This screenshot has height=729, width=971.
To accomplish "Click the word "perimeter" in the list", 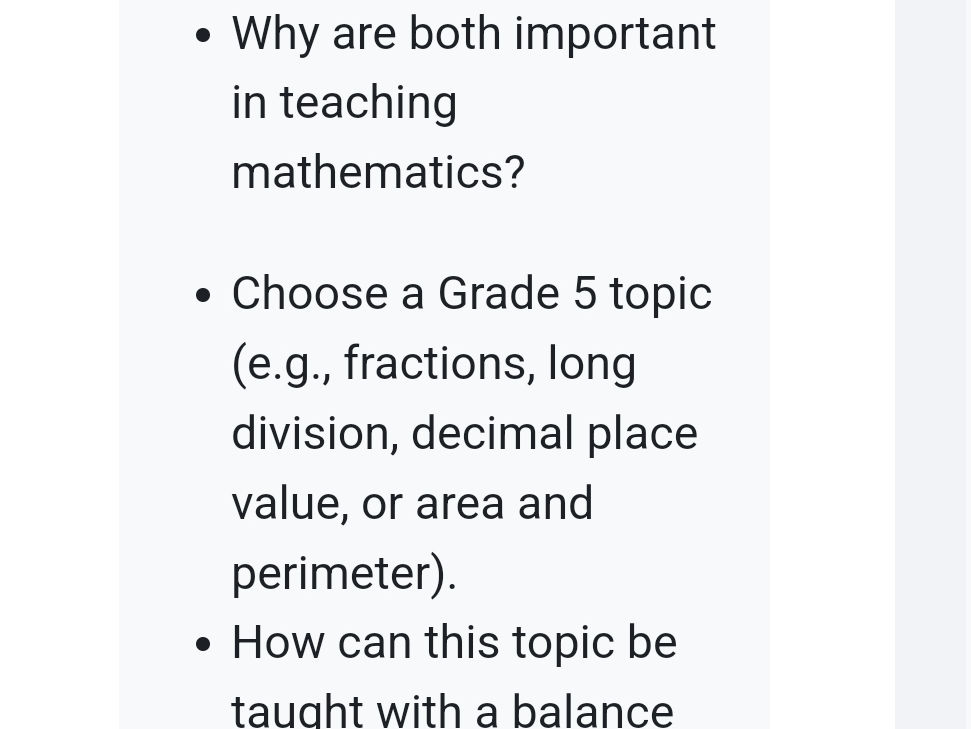I will coord(331,575).
